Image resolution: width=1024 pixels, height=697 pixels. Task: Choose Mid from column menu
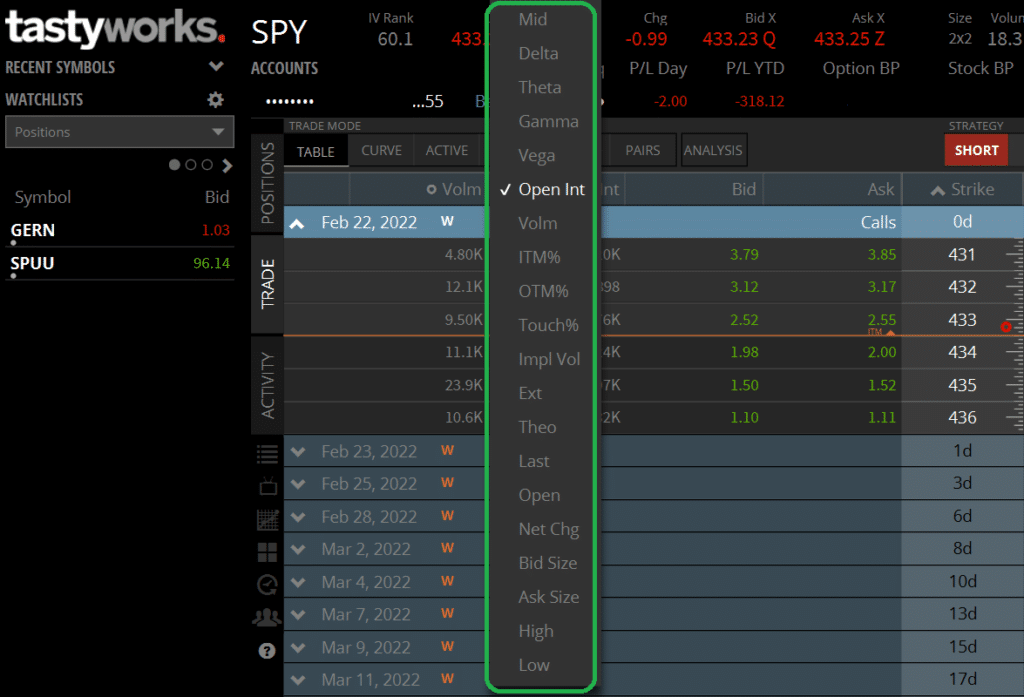(533, 20)
